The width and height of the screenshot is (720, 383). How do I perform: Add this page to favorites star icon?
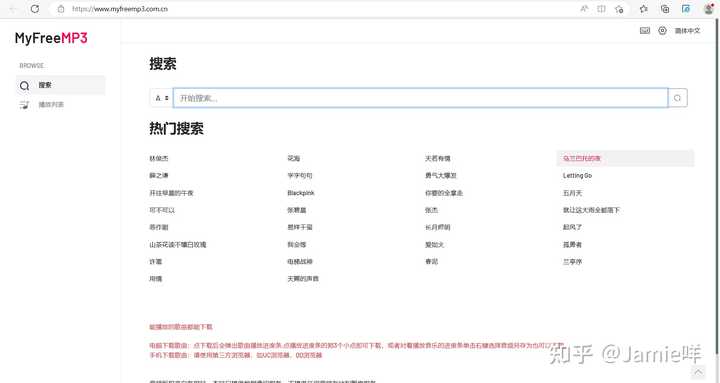tap(619, 9)
